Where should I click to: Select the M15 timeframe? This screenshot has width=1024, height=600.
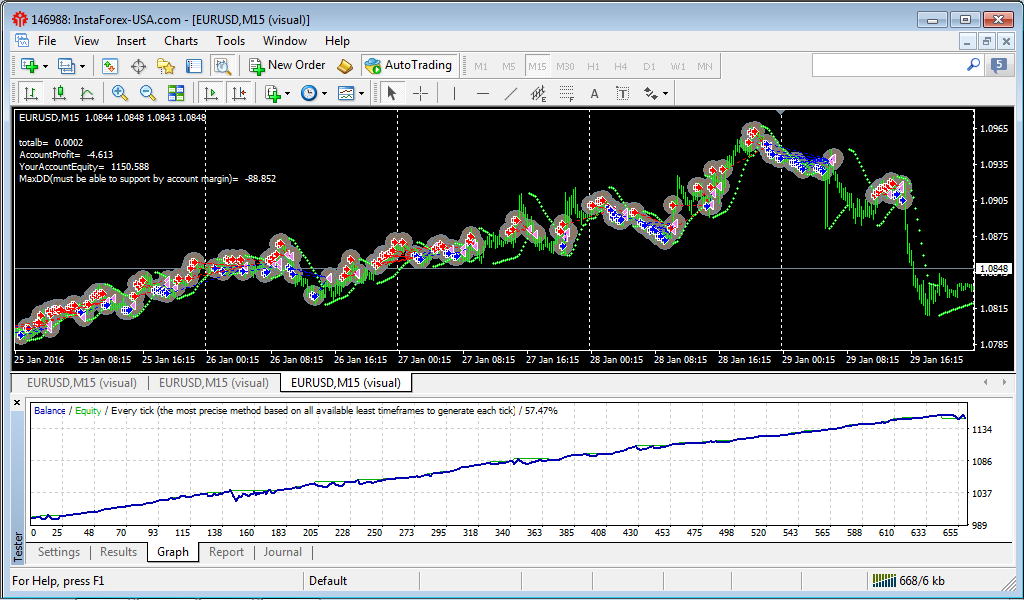click(x=537, y=66)
